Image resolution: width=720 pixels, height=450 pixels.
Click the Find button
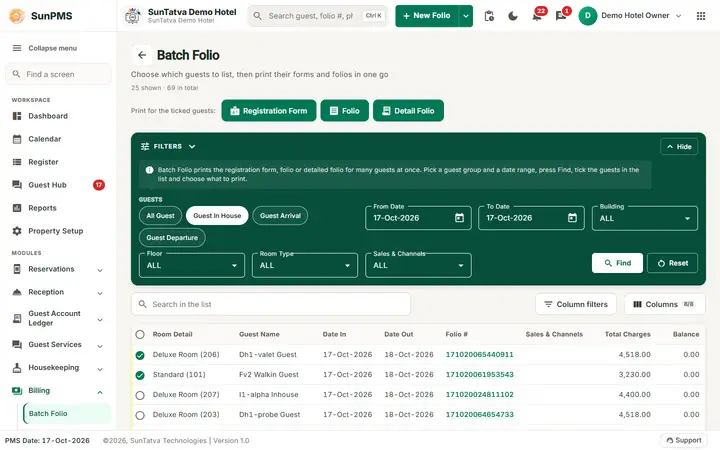(x=617, y=263)
